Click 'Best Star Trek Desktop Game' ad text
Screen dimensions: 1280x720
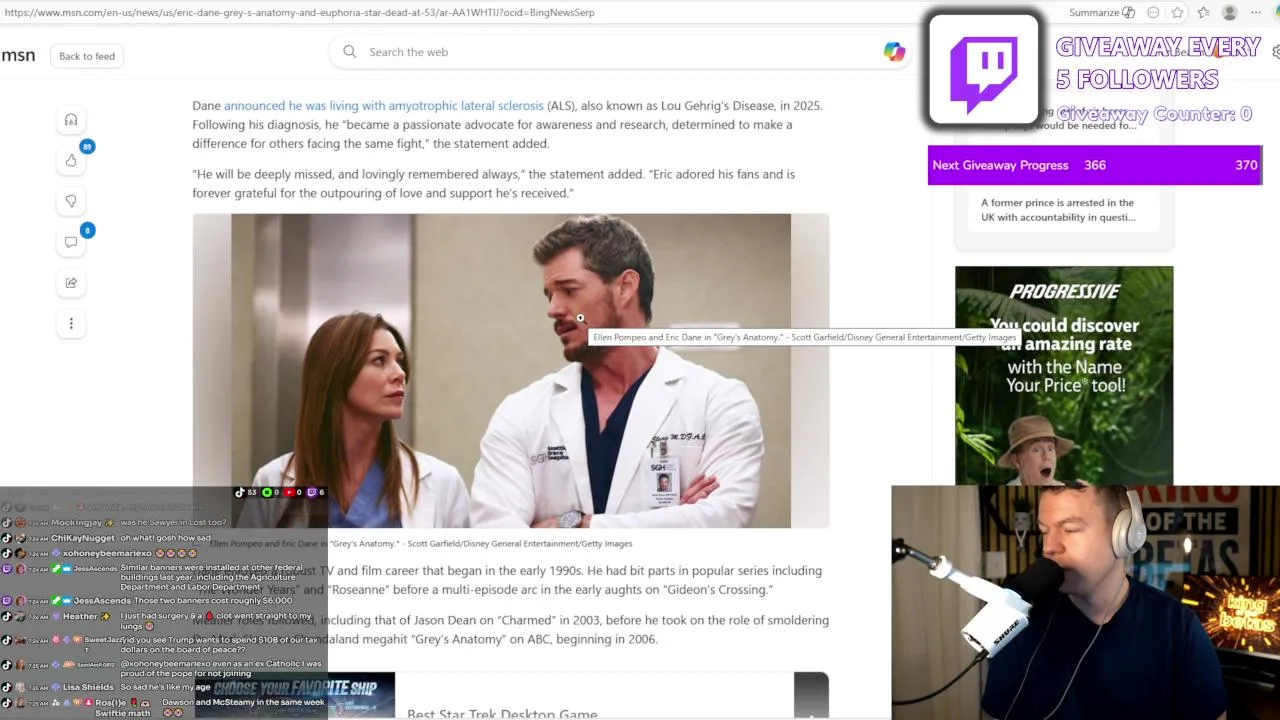tap(502, 713)
